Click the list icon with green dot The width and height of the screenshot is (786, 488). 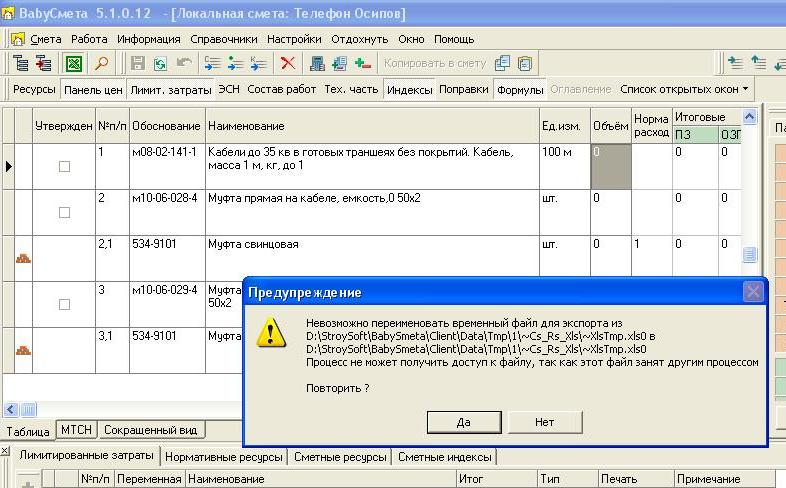235,64
